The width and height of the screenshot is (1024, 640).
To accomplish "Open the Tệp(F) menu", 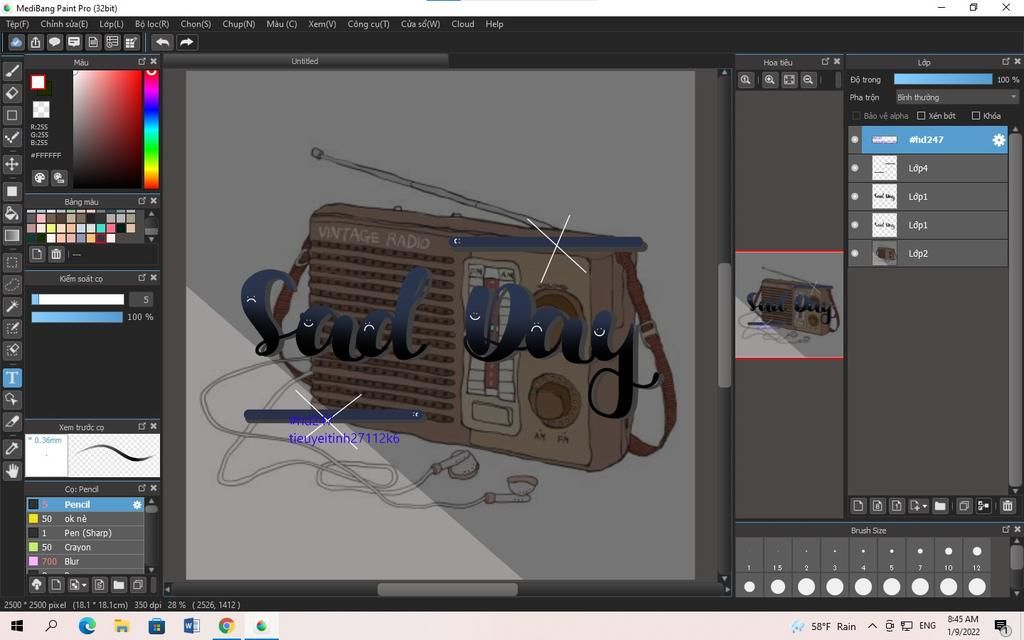I will click(x=18, y=24).
